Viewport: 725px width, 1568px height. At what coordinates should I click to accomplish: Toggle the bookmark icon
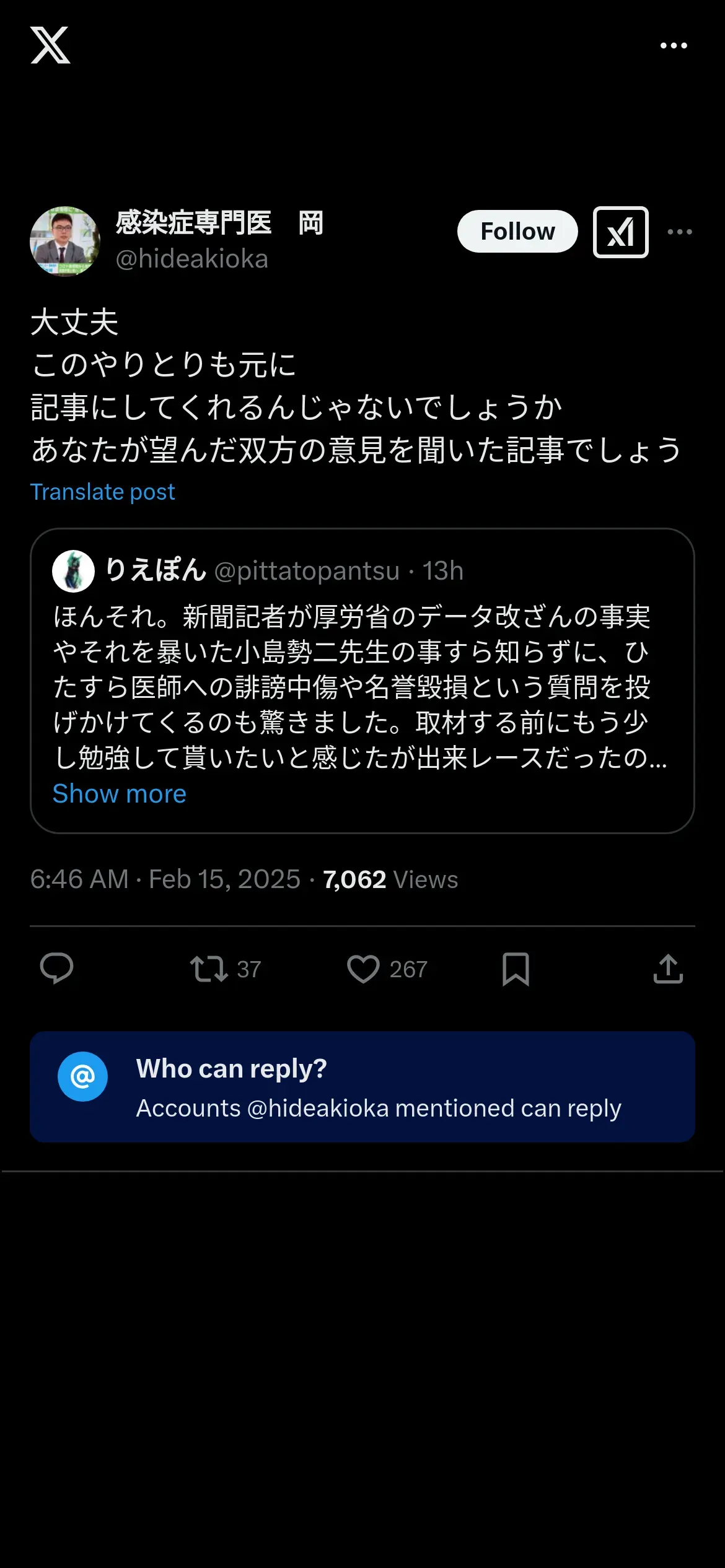coord(516,969)
